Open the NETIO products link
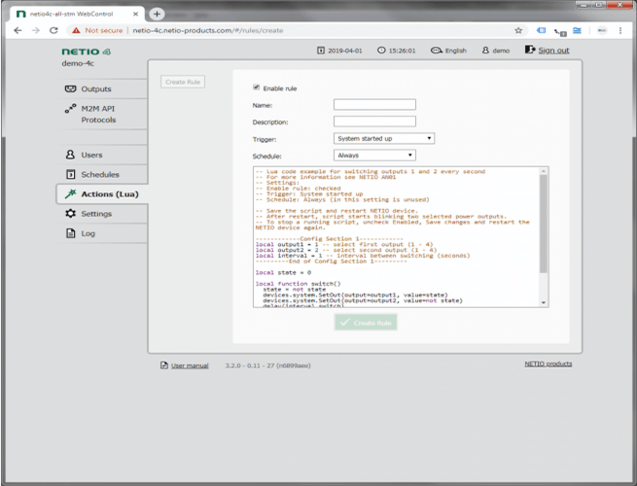Image resolution: width=637 pixels, height=486 pixels. pos(548,364)
